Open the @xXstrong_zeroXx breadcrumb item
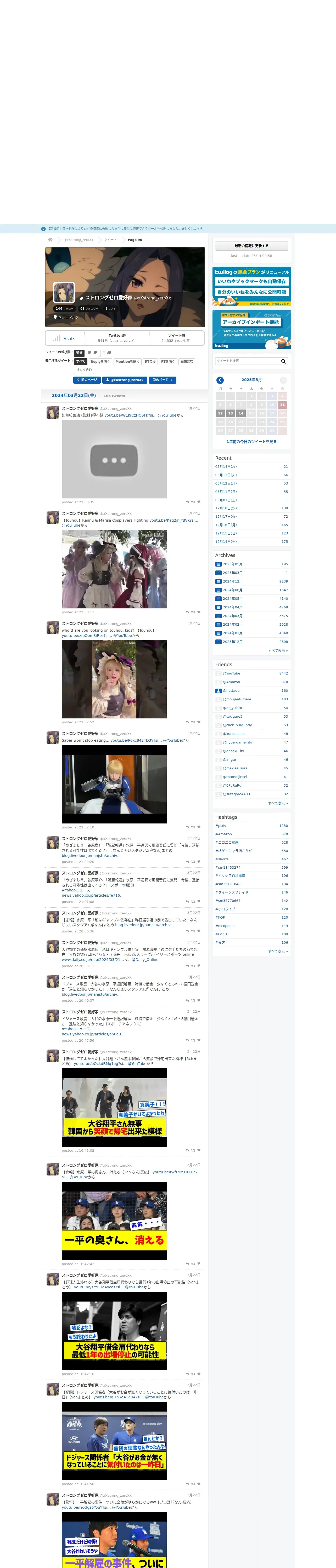The width and height of the screenshot is (336, 1568). (x=79, y=240)
